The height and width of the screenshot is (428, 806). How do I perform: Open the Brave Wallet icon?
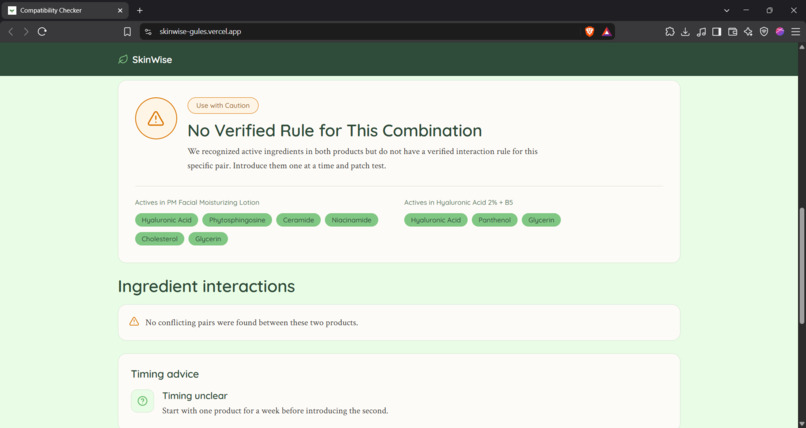[x=732, y=32]
